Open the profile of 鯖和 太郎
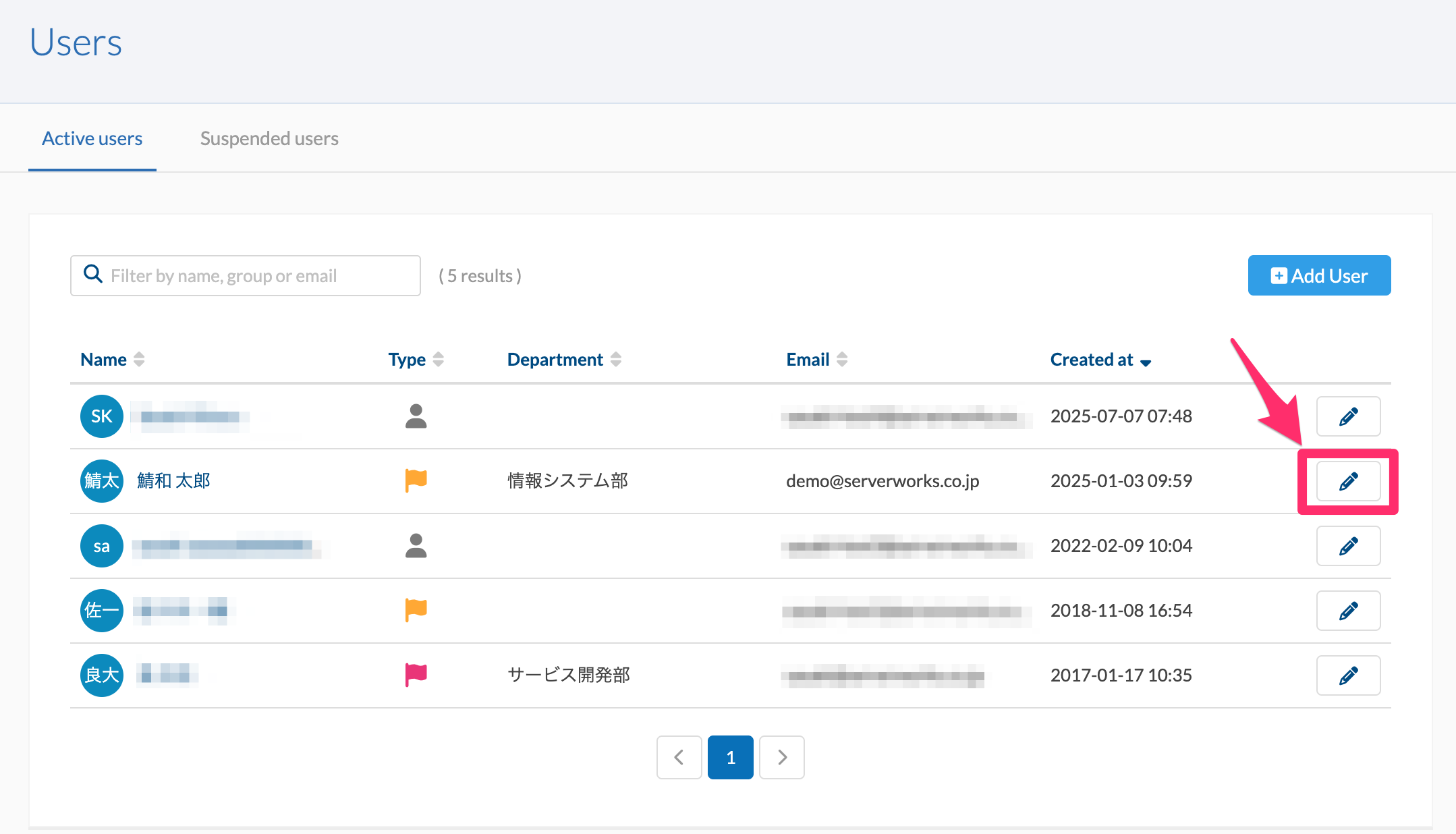Screen dimensions: 1456x834 click(x=173, y=480)
